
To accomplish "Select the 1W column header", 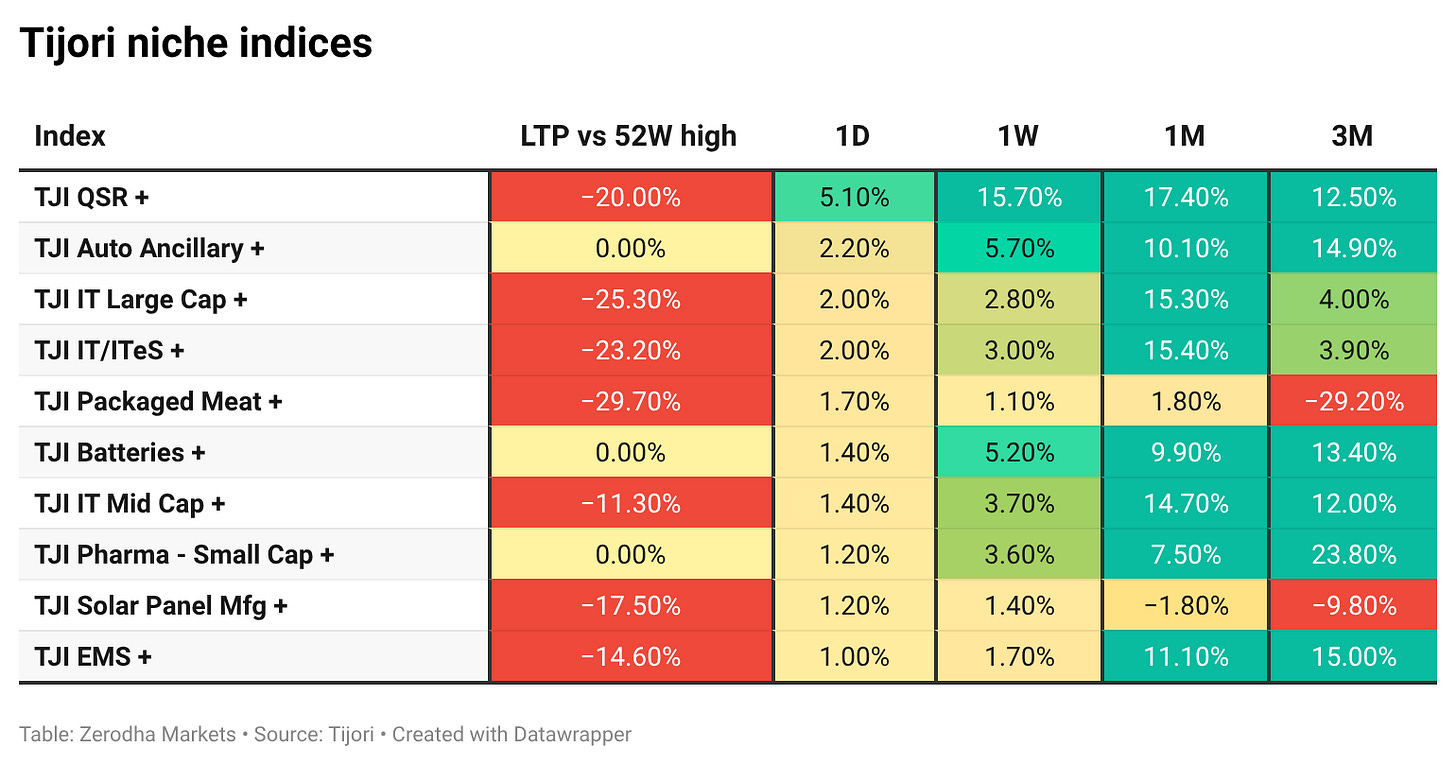I will [x=1018, y=135].
